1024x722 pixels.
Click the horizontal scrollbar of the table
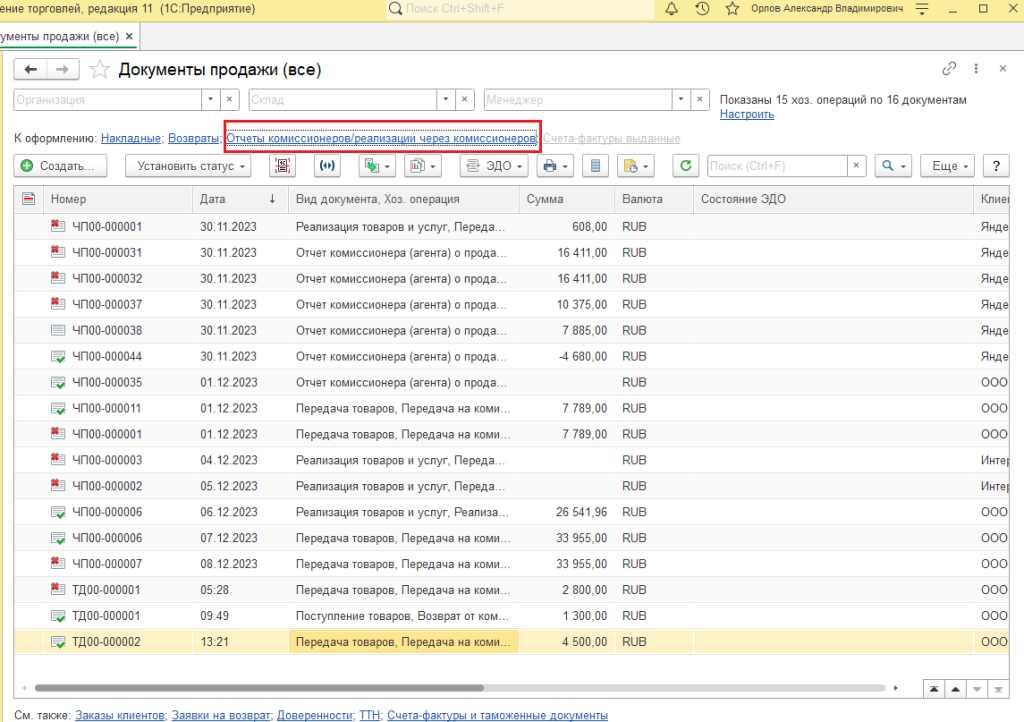(259, 688)
